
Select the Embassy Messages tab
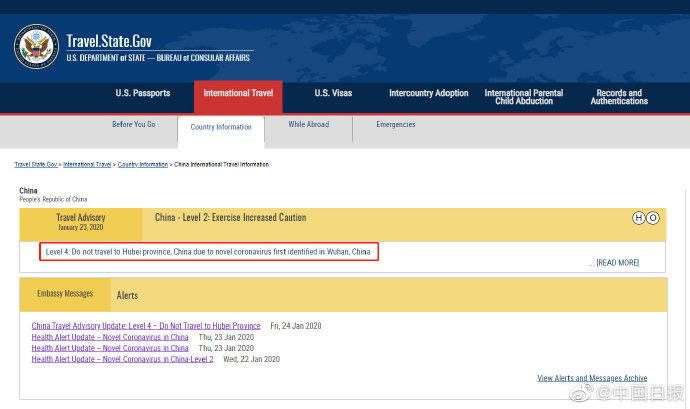coord(65,294)
